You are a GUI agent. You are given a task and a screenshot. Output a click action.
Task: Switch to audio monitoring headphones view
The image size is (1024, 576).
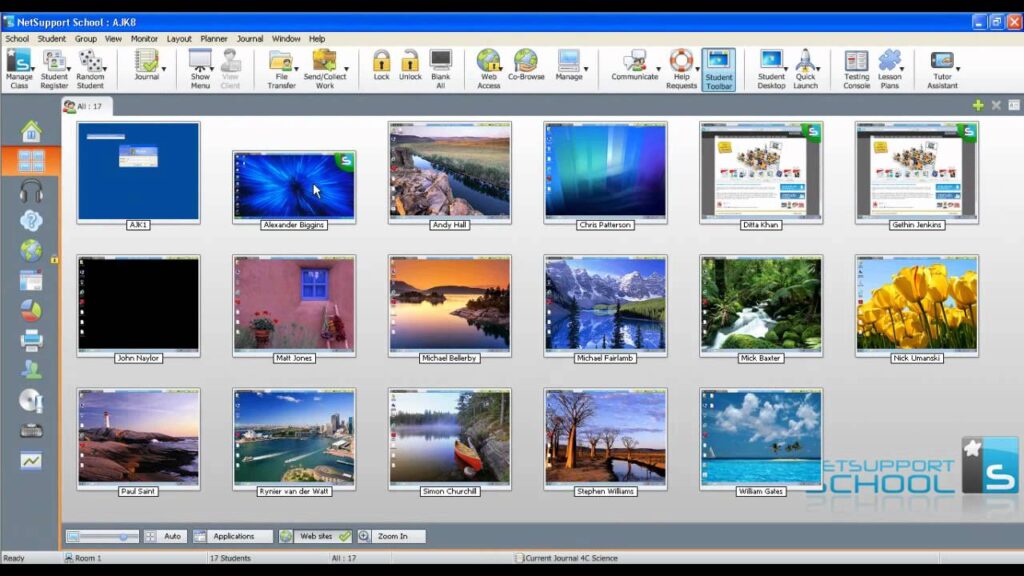31,192
